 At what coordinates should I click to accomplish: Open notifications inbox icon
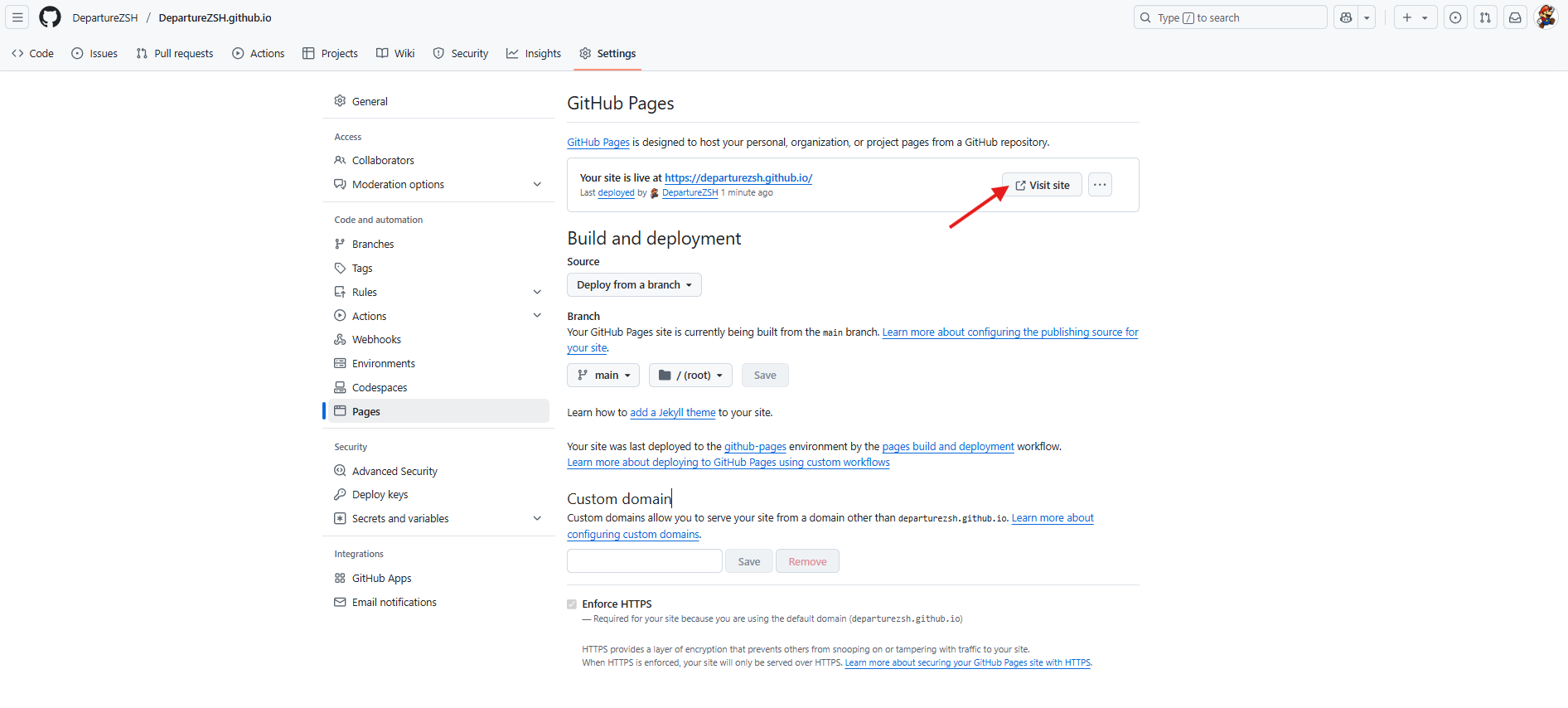pos(1515,17)
